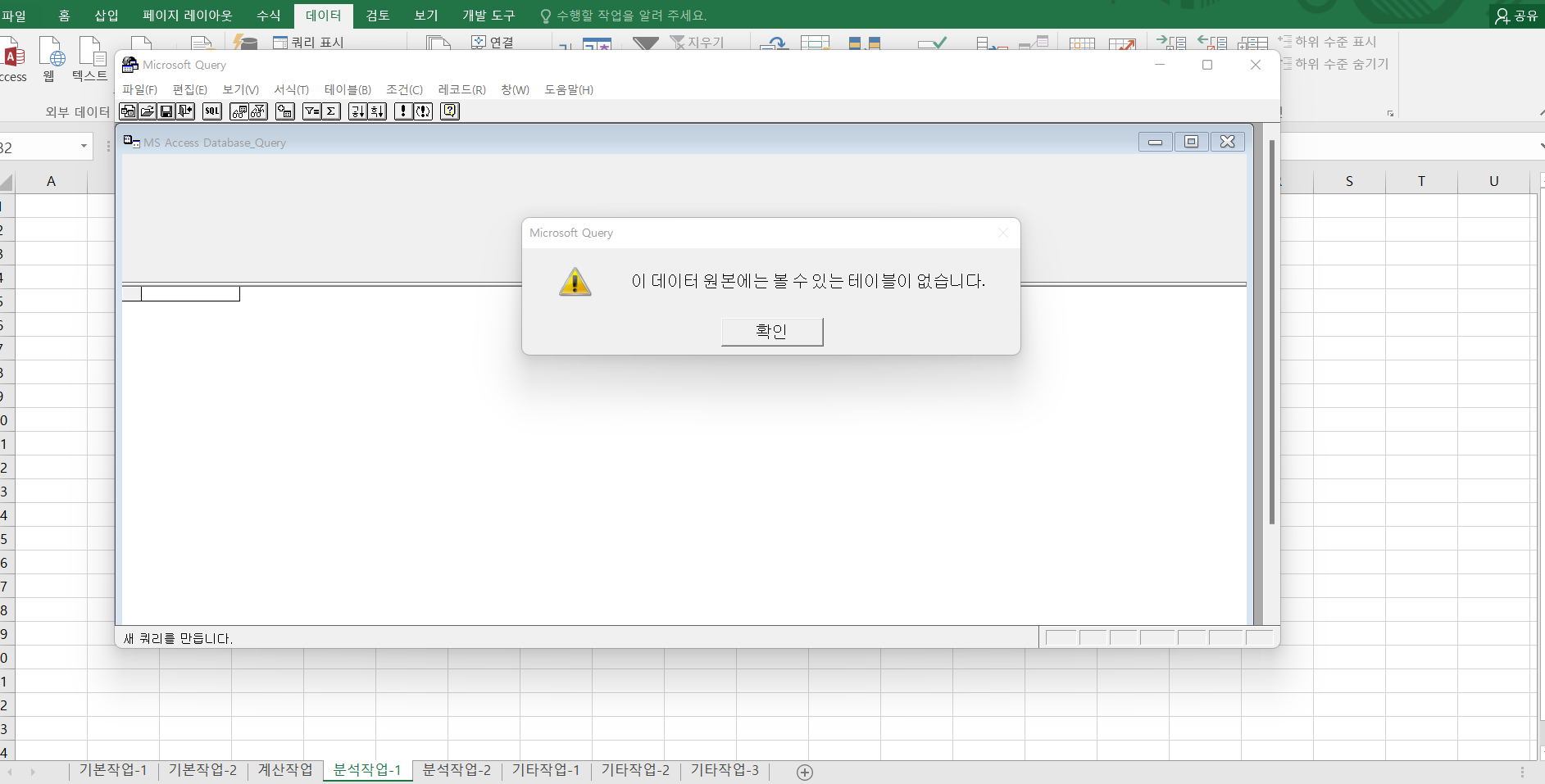Click 하위 수준 표시 in Excel ribbon

[1328, 42]
